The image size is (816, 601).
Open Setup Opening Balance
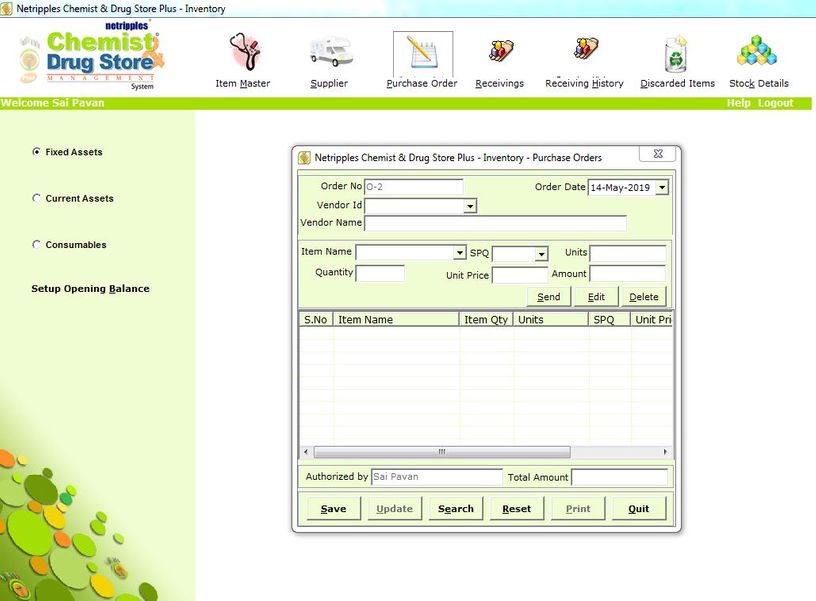click(91, 289)
